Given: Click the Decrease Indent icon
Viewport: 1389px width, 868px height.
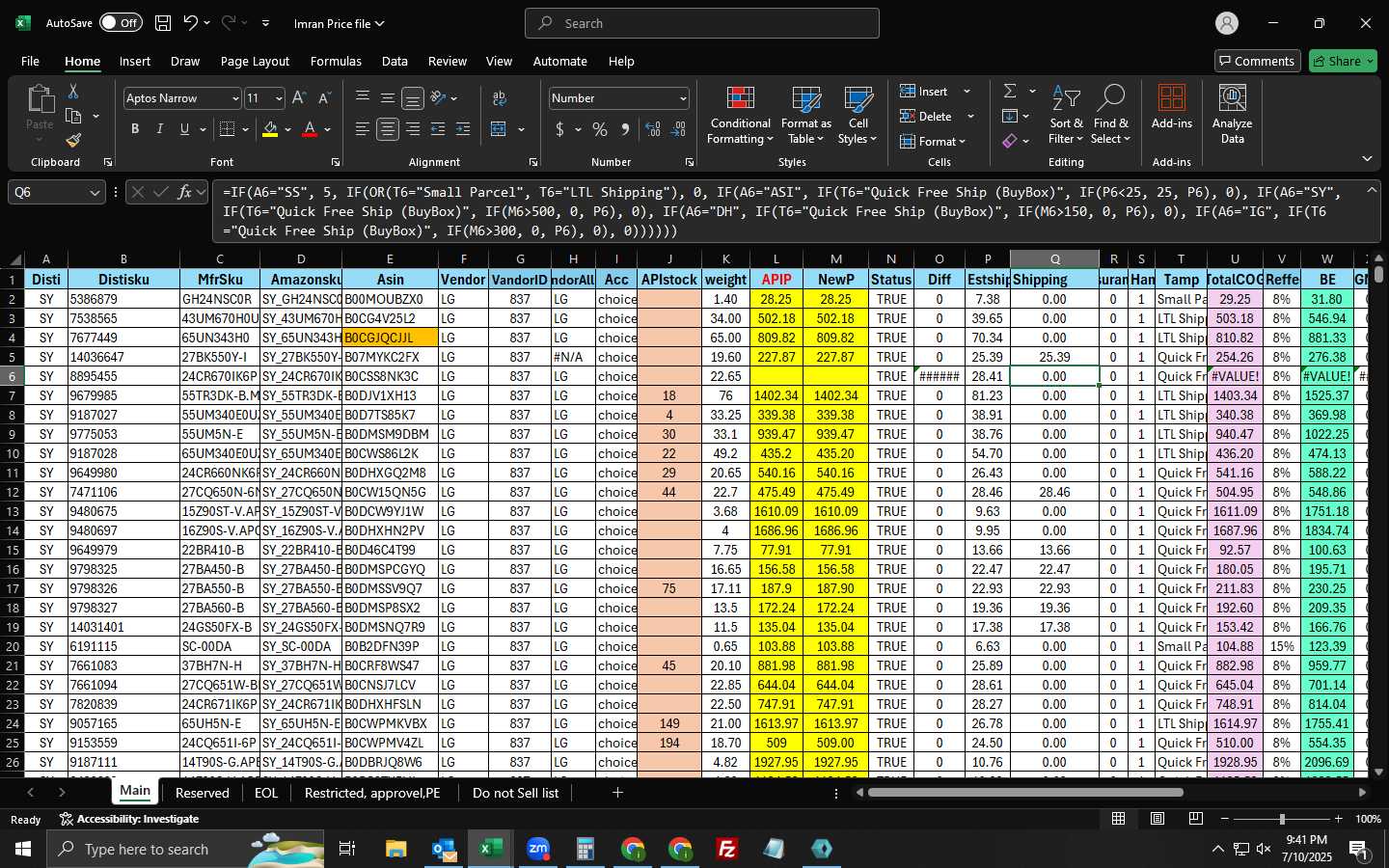Looking at the screenshot, I should coord(438,129).
